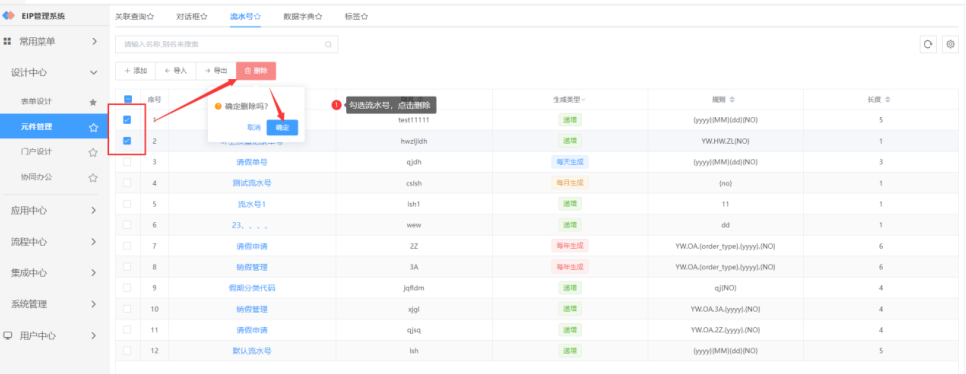Open the 假期分类代码 link
This screenshot has width=966, height=374.
[x=252, y=288]
